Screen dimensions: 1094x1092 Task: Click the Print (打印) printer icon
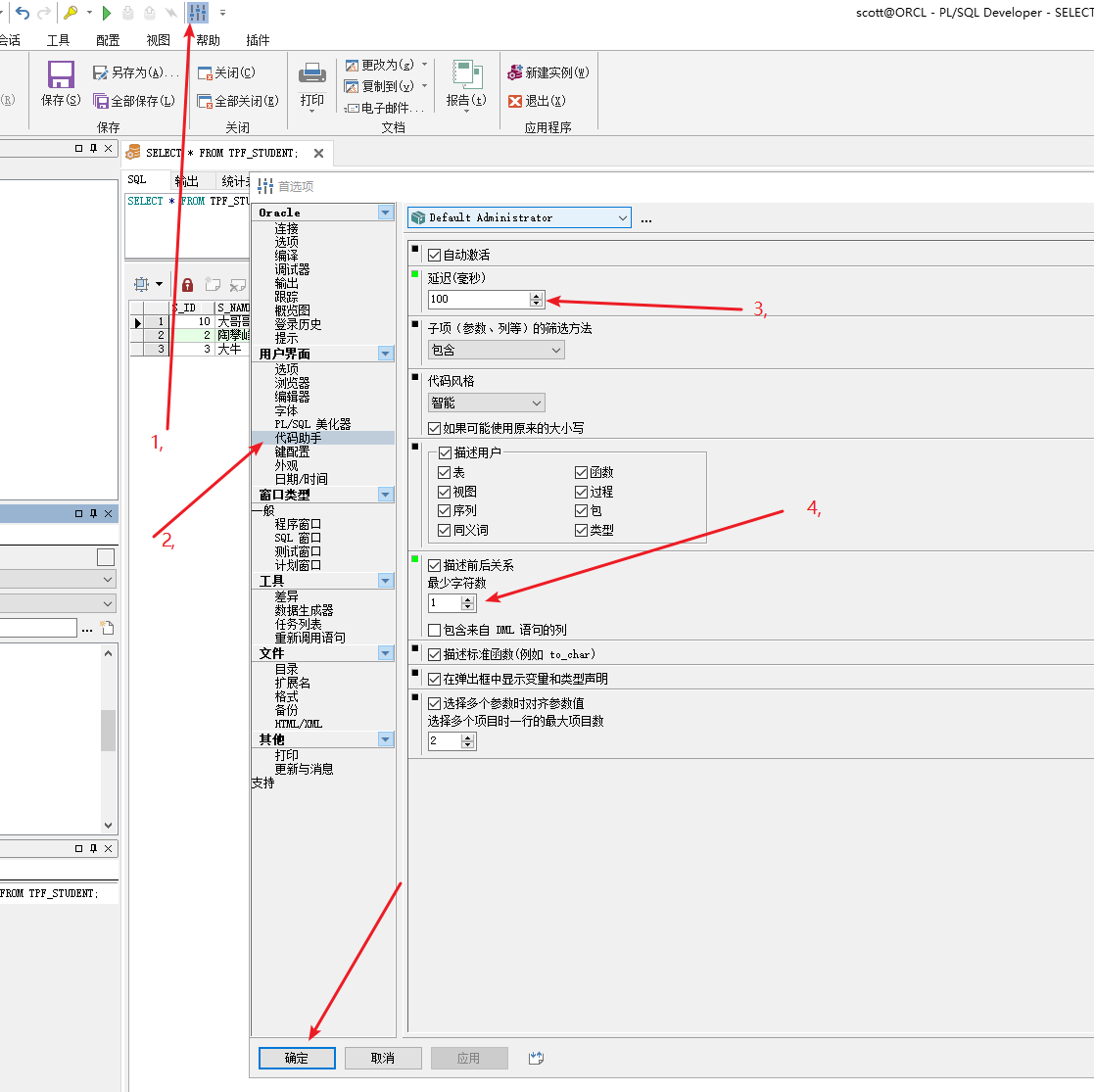tap(311, 73)
